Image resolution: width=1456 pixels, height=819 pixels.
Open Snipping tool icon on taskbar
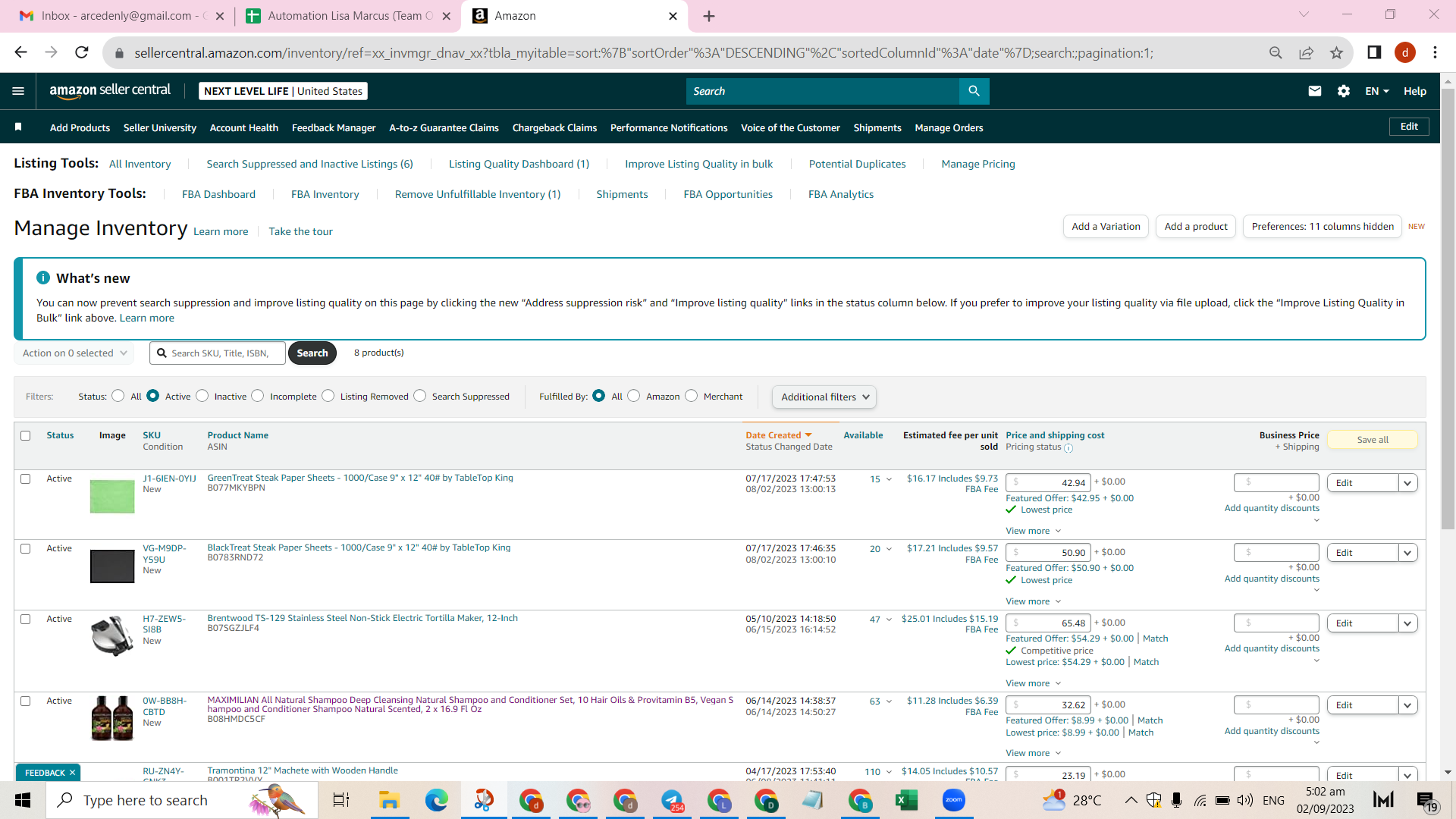click(x=484, y=800)
